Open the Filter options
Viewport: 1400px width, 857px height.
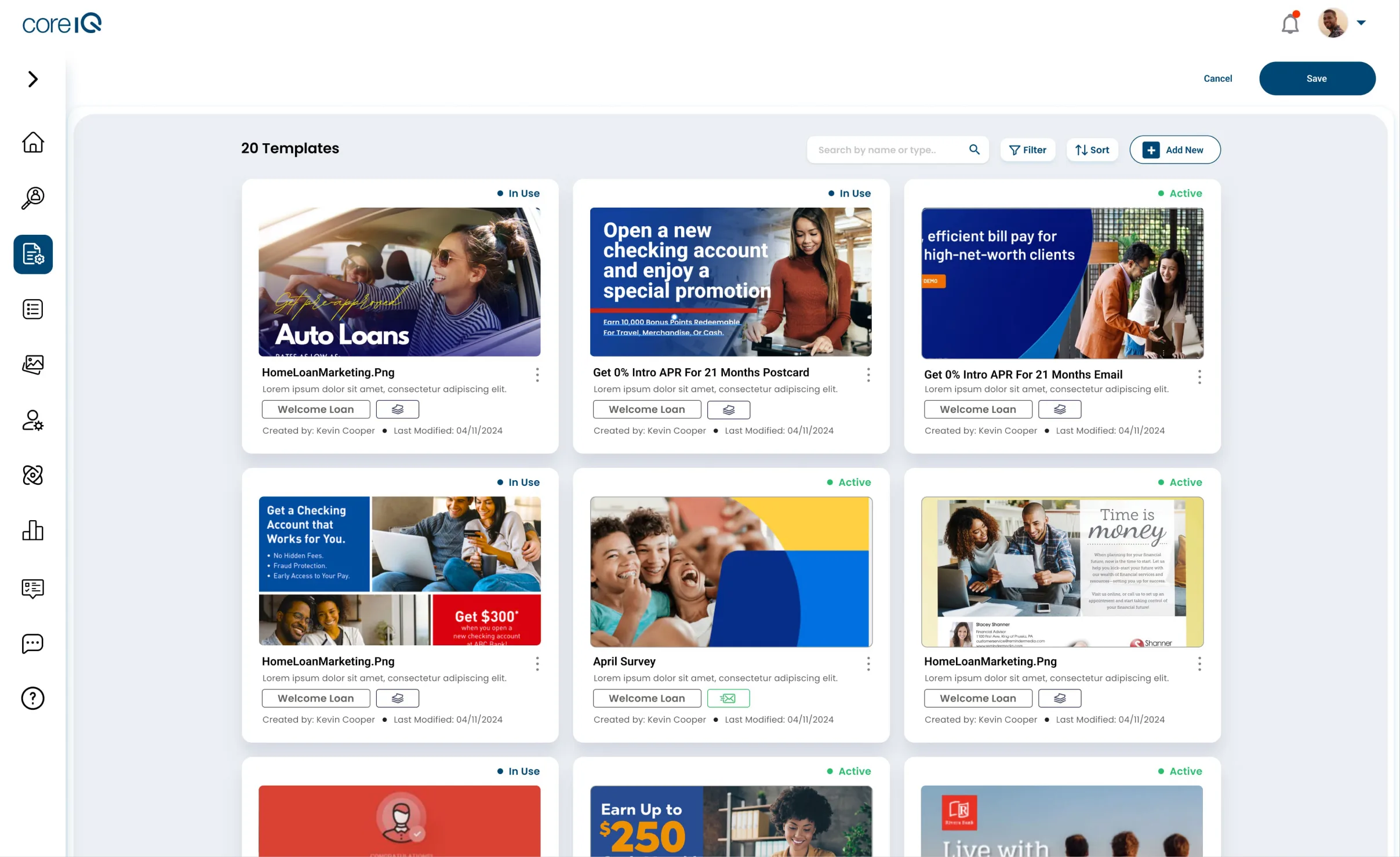pos(1028,150)
